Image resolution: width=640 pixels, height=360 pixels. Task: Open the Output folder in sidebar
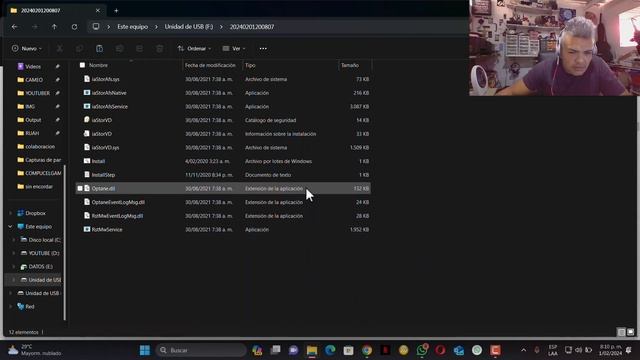point(33,120)
